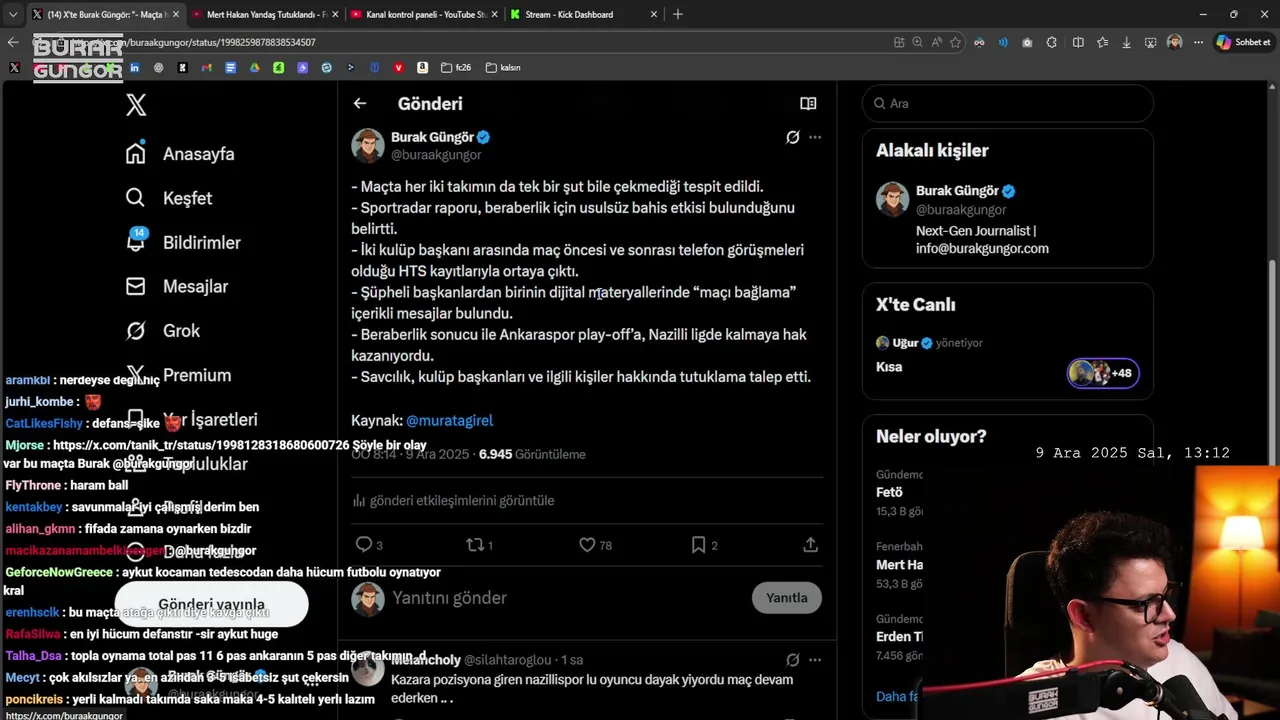The width and height of the screenshot is (1280, 720).
Task: Open downloads icon in toolbar
Action: pyautogui.click(x=1127, y=42)
